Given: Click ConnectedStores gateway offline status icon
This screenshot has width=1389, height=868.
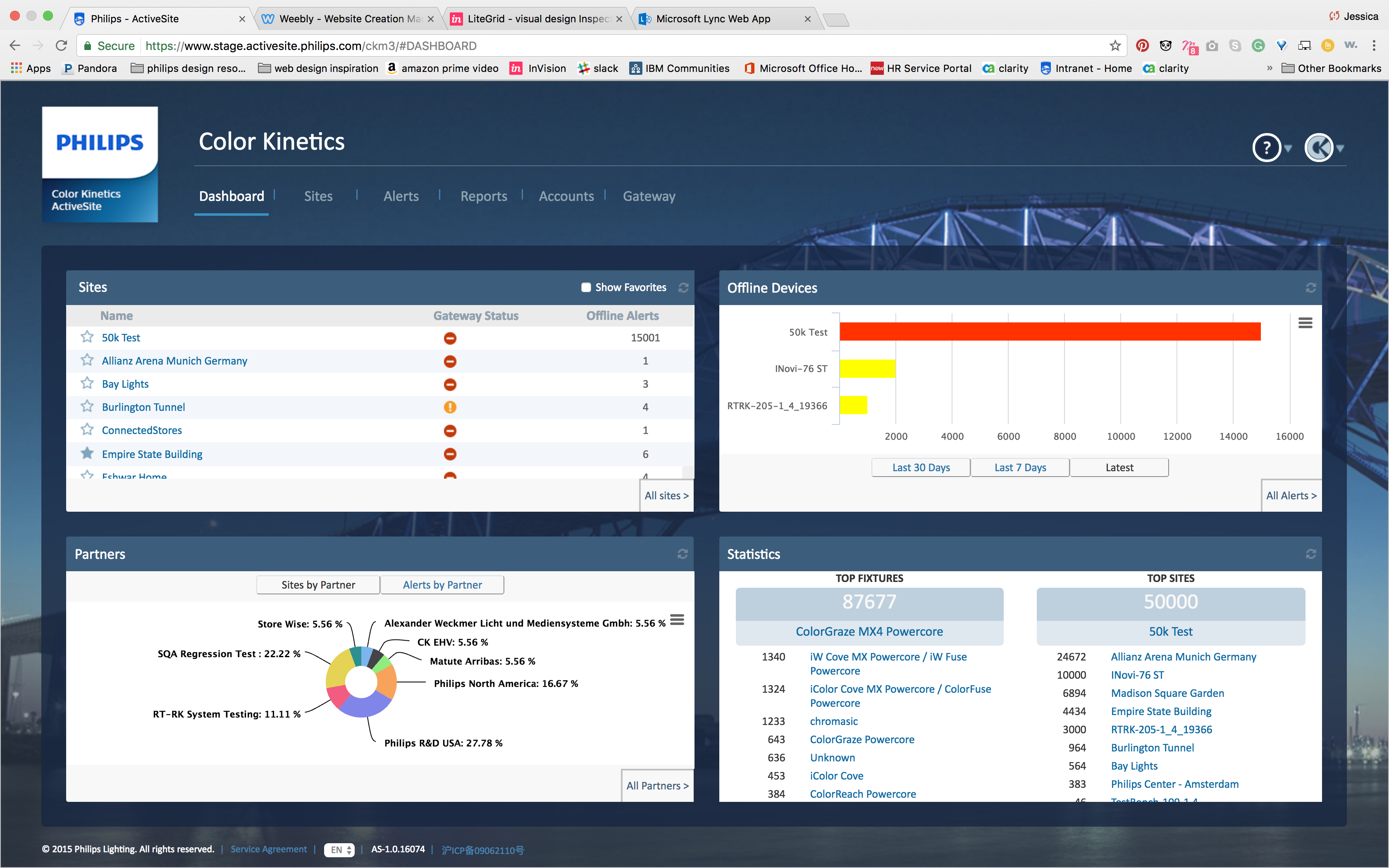Looking at the screenshot, I should 450,431.
